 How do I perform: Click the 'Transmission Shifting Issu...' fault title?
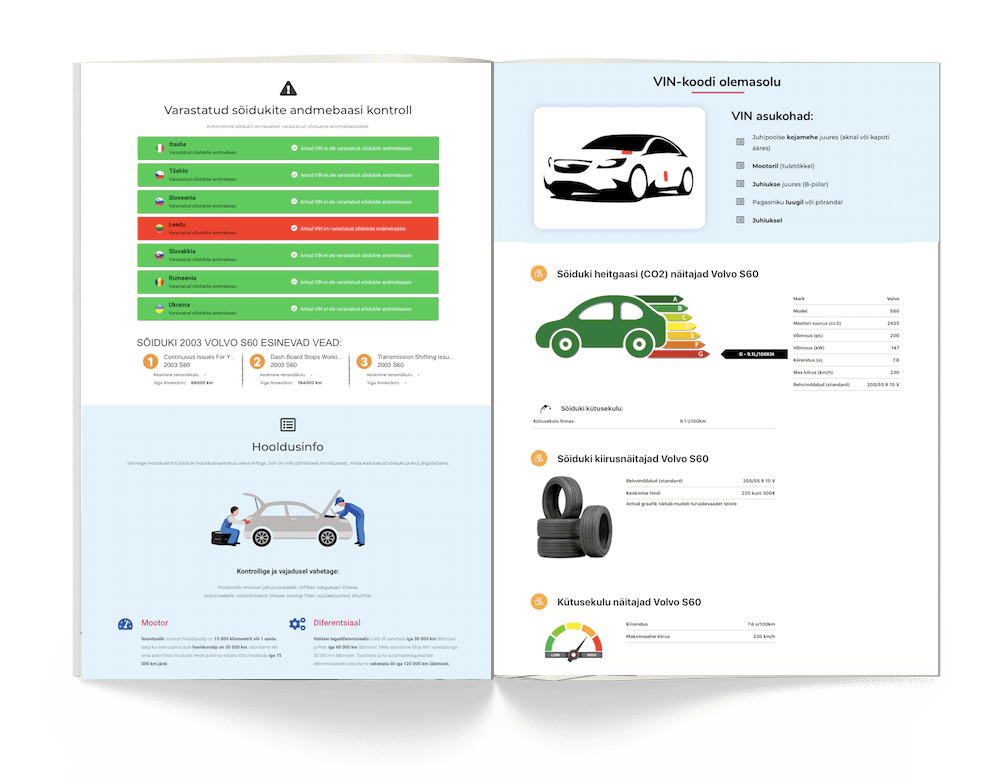[415, 357]
